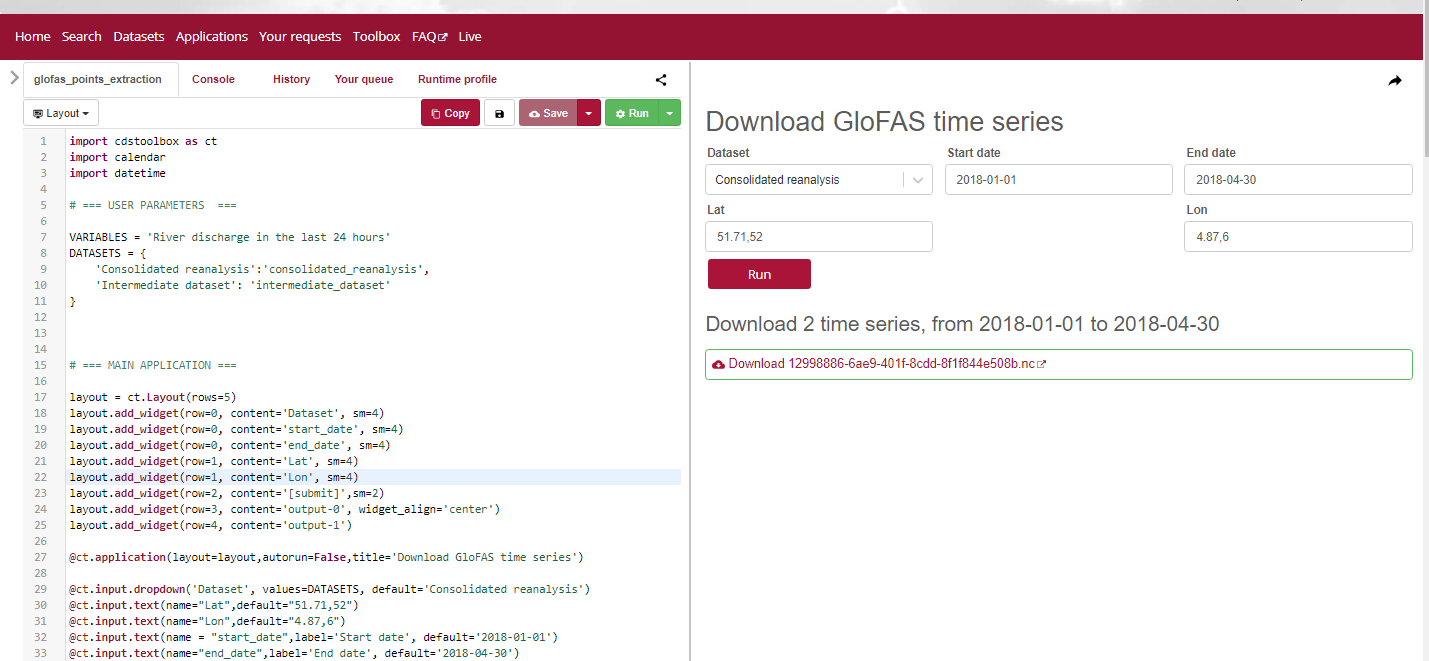1429x661 pixels.
Task: Click the 'Download 2 time series' result heading
Action: 962,324
